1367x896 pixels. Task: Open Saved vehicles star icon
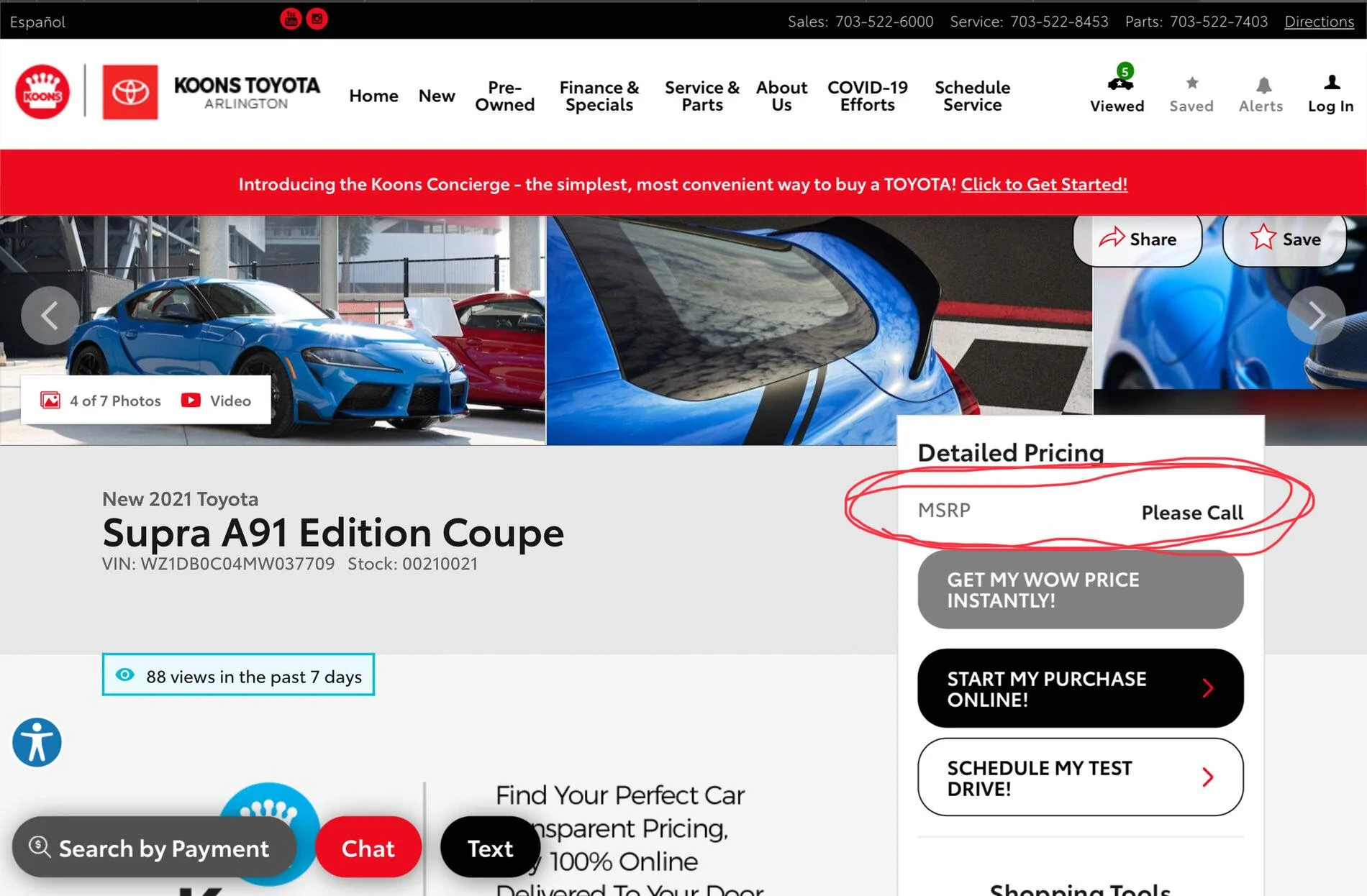(1192, 83)
